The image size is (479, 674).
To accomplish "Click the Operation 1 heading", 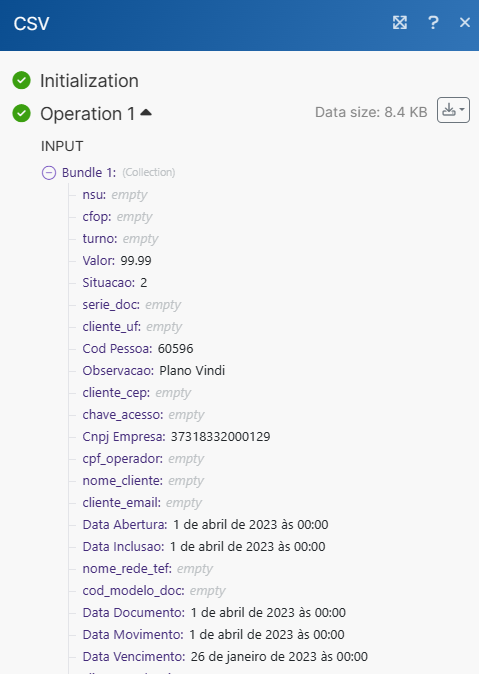I will pyautogui.click(x=87, y=114).
